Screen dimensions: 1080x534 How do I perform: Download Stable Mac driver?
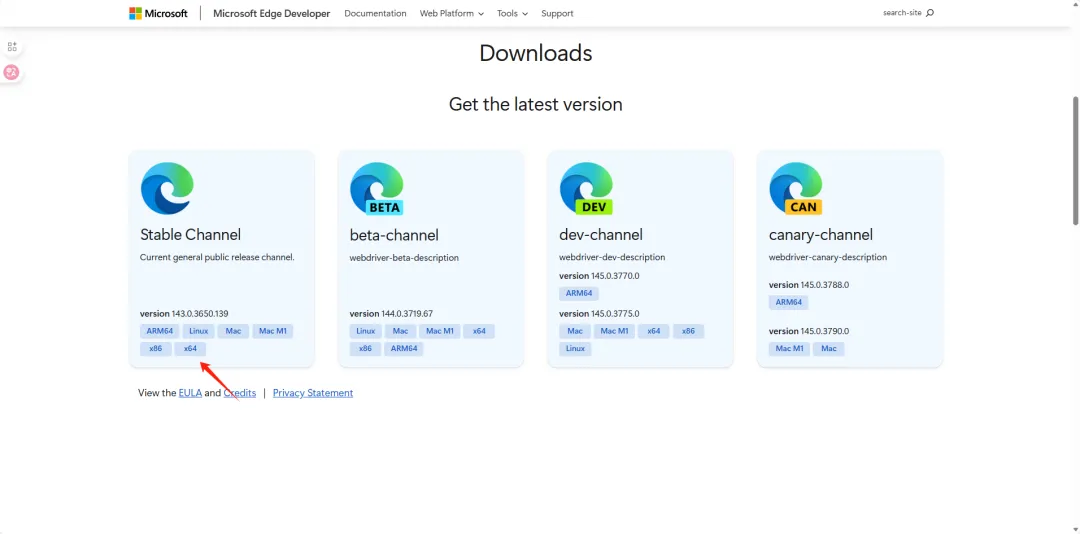coord(233,331)
